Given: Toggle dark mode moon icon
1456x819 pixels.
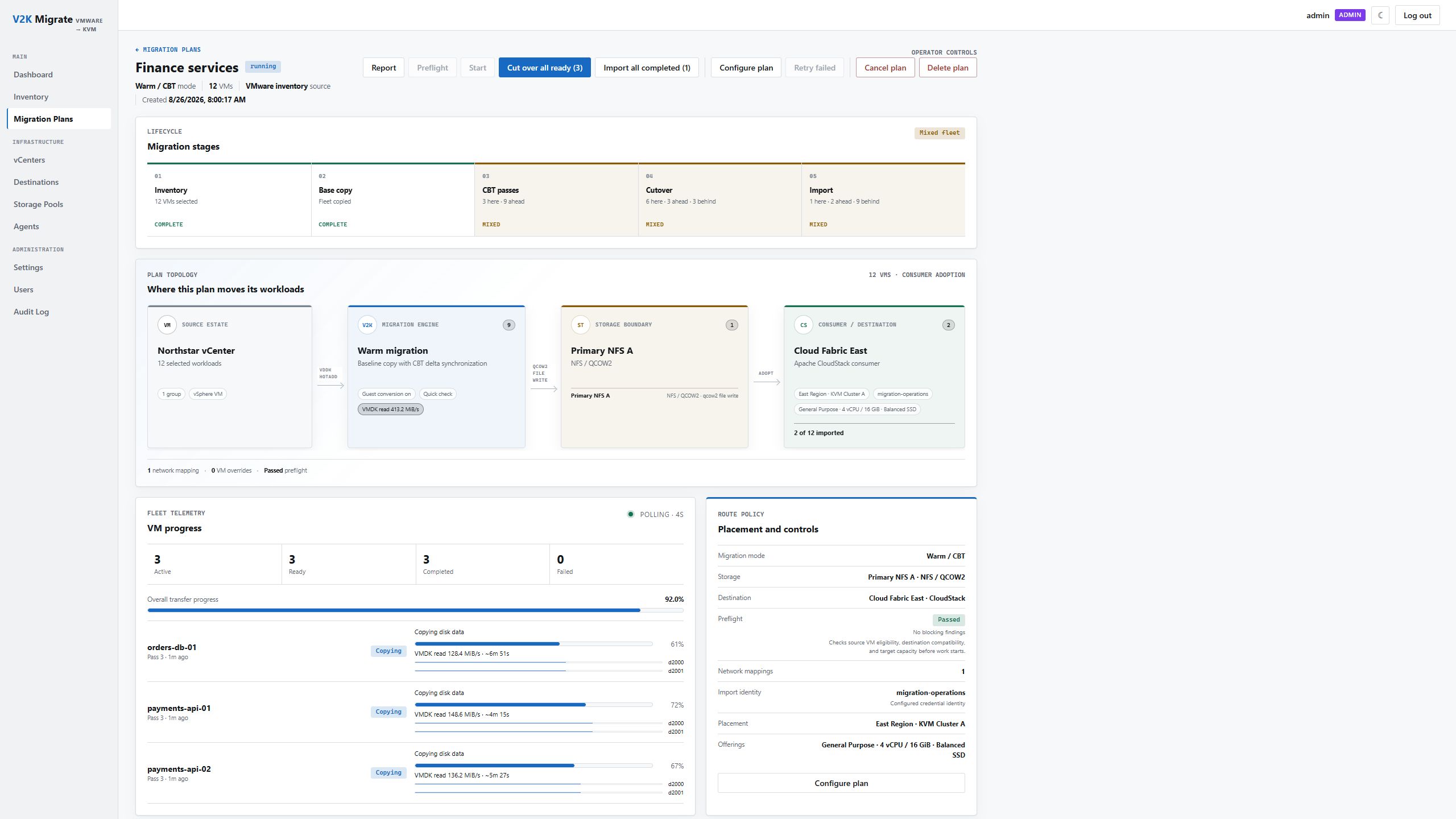Looking at the screenshot, I should (1380, 15).
